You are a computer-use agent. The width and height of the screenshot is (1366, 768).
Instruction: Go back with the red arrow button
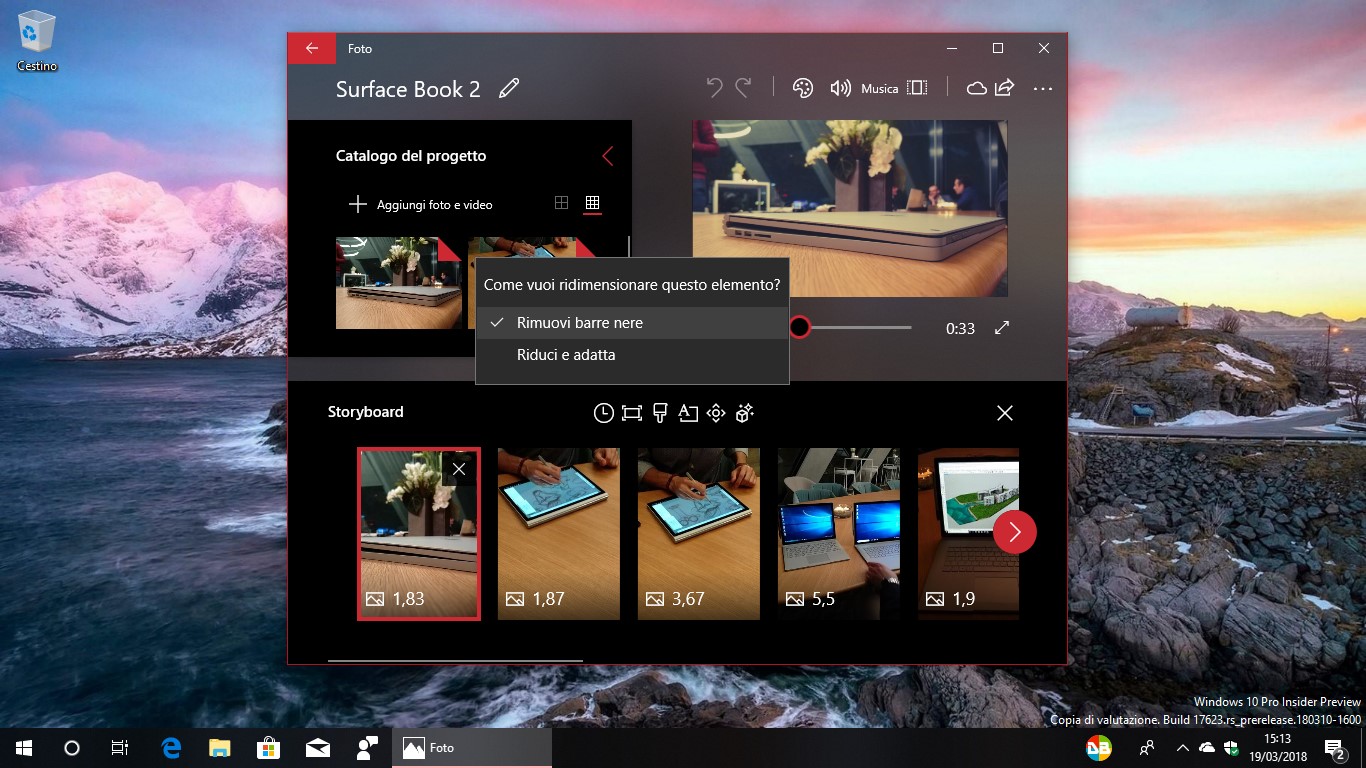point(312,48)
